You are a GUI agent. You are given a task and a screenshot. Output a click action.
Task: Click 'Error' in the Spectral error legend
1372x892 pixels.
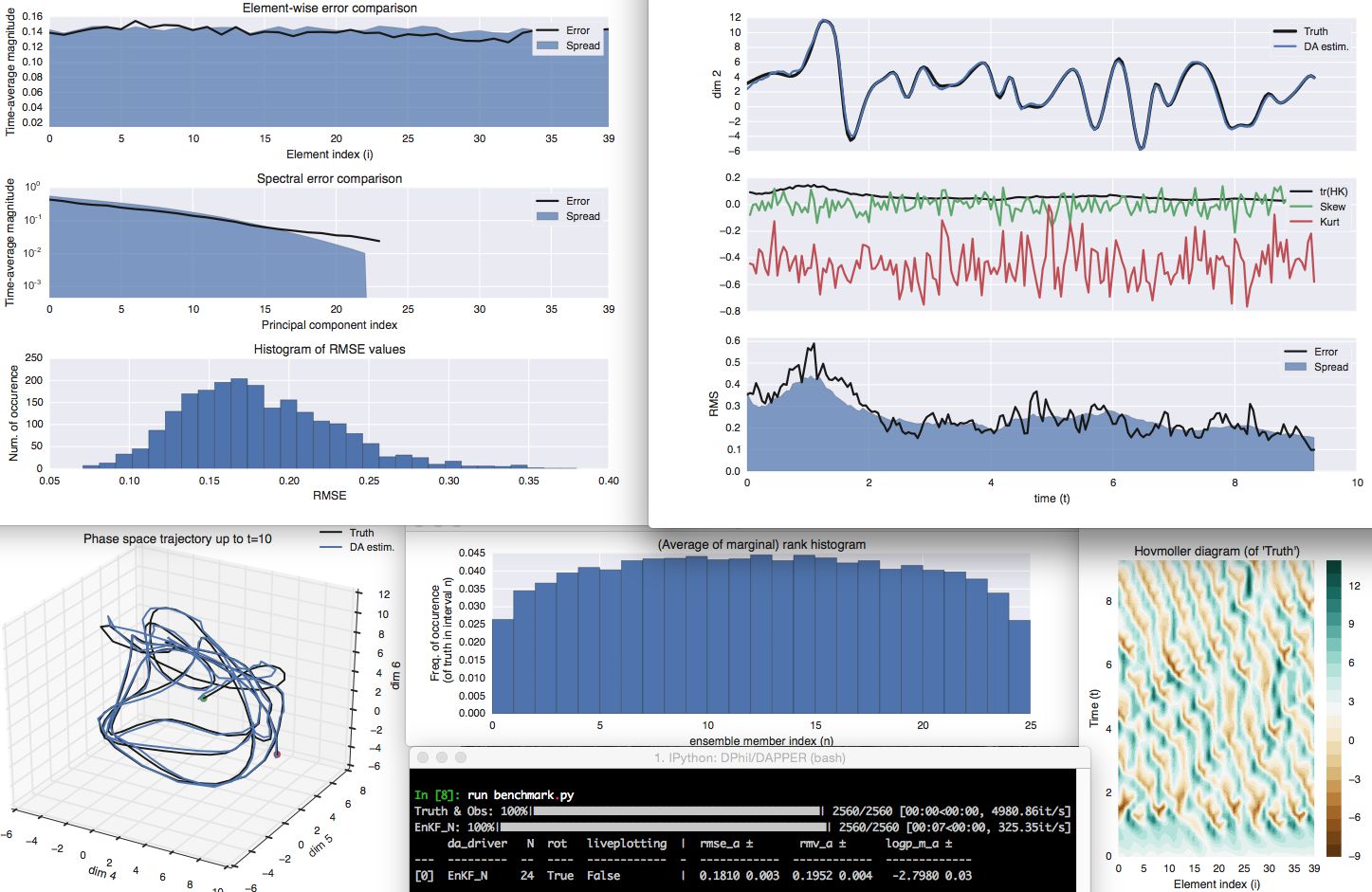point(577,201)
